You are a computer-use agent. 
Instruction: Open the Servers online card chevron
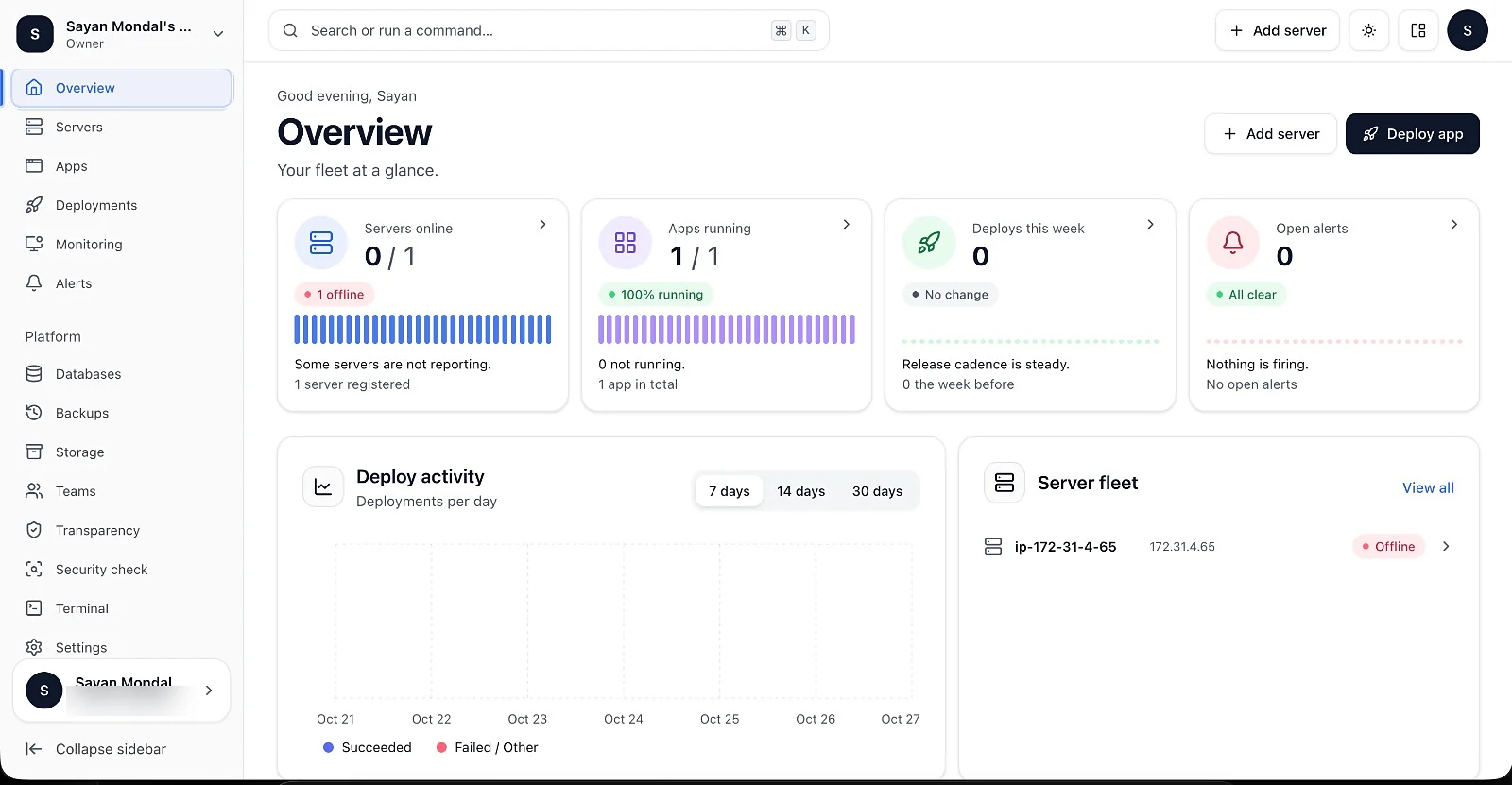[542, 225]
